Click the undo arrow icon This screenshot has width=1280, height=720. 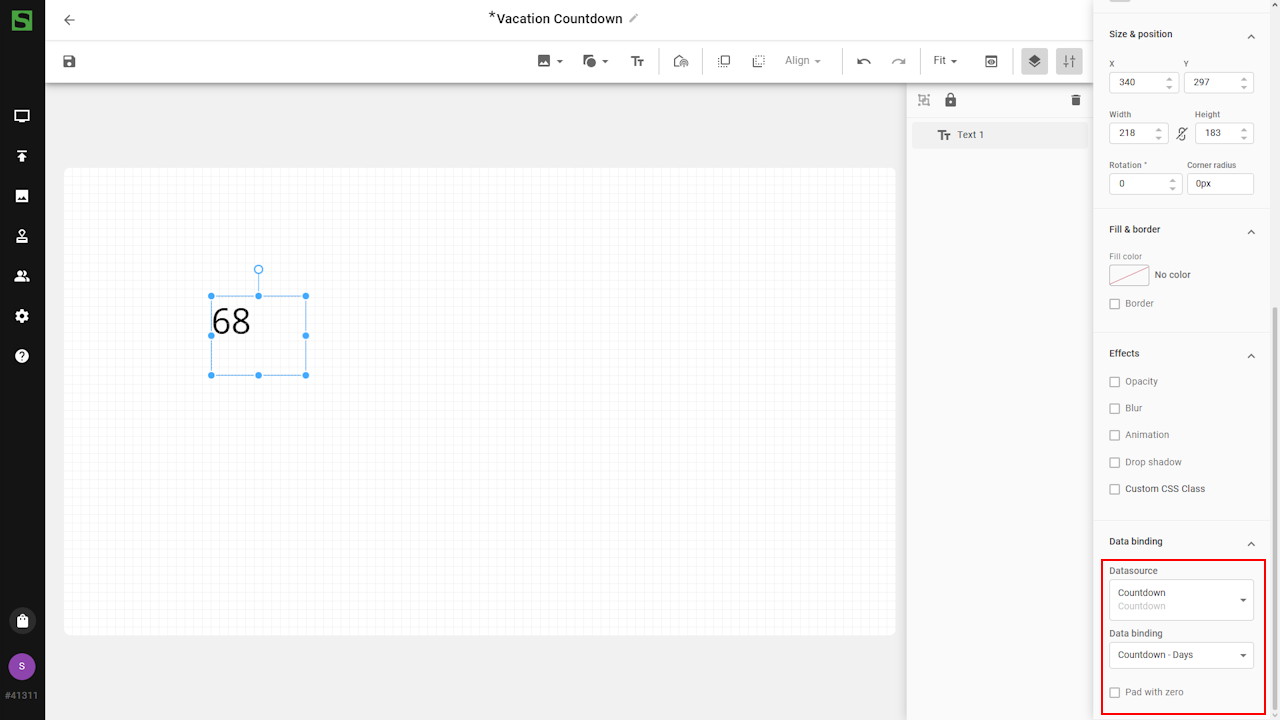[864, 61]
